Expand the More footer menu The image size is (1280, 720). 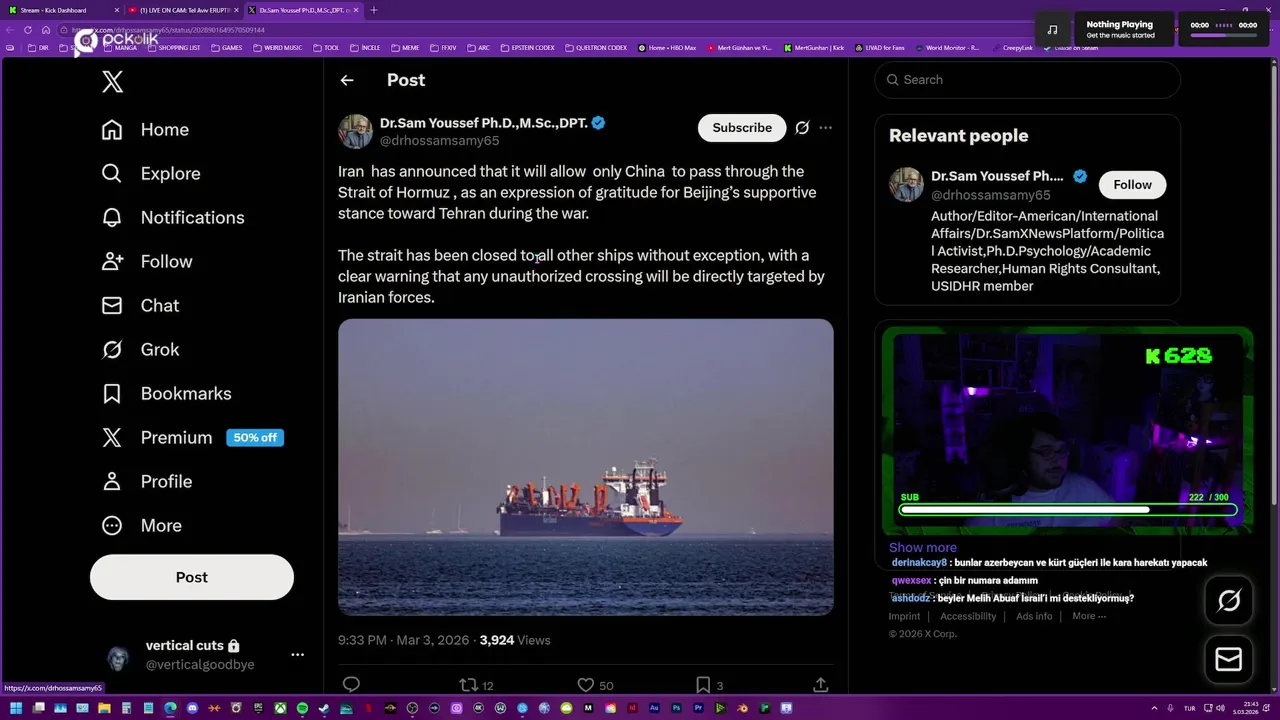coord(1089,617)
